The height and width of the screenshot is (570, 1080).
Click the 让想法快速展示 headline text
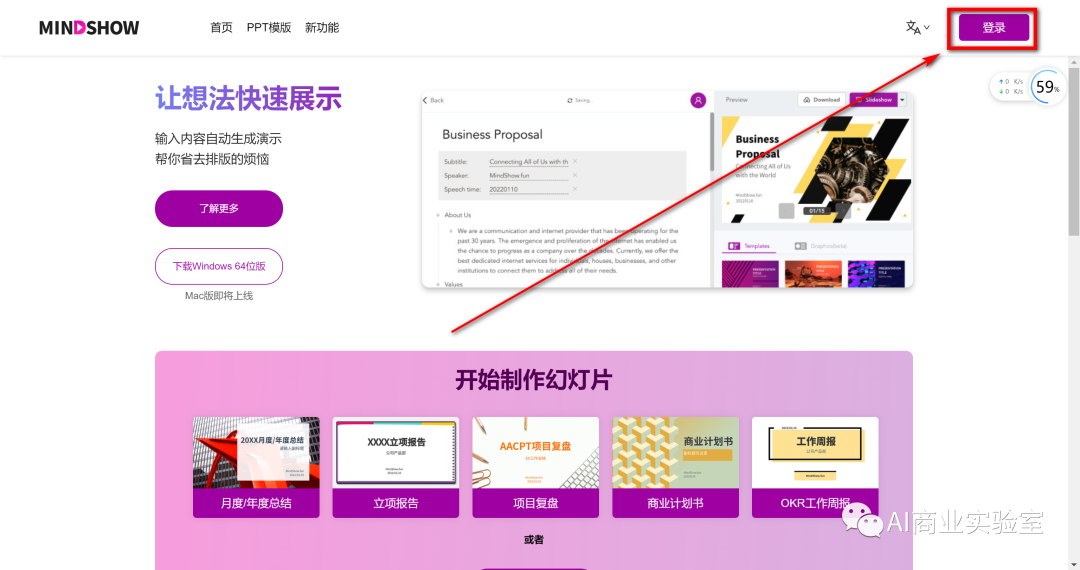pos(249,98)
